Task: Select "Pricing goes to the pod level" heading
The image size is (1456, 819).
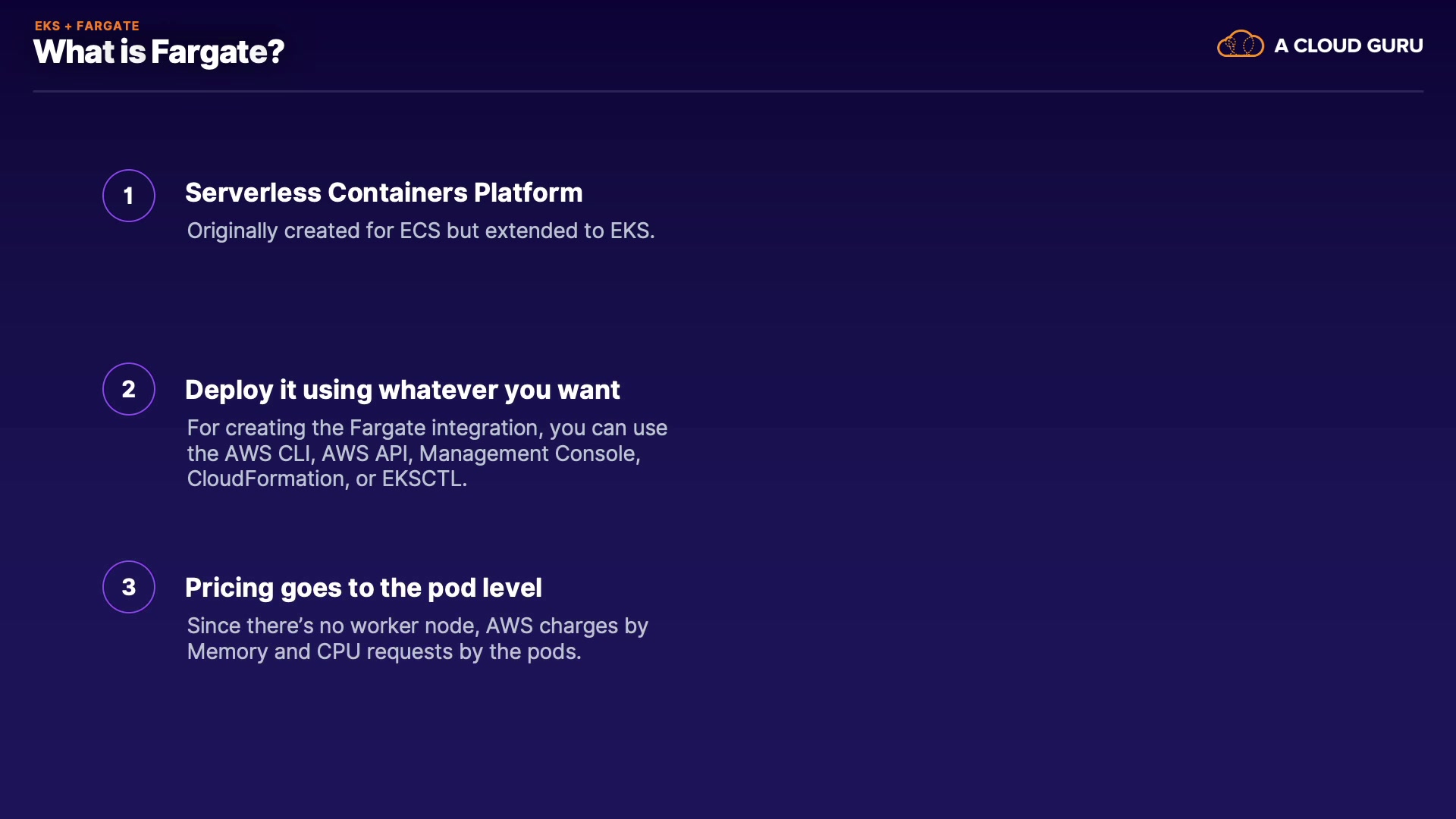Action: (363, 588)
